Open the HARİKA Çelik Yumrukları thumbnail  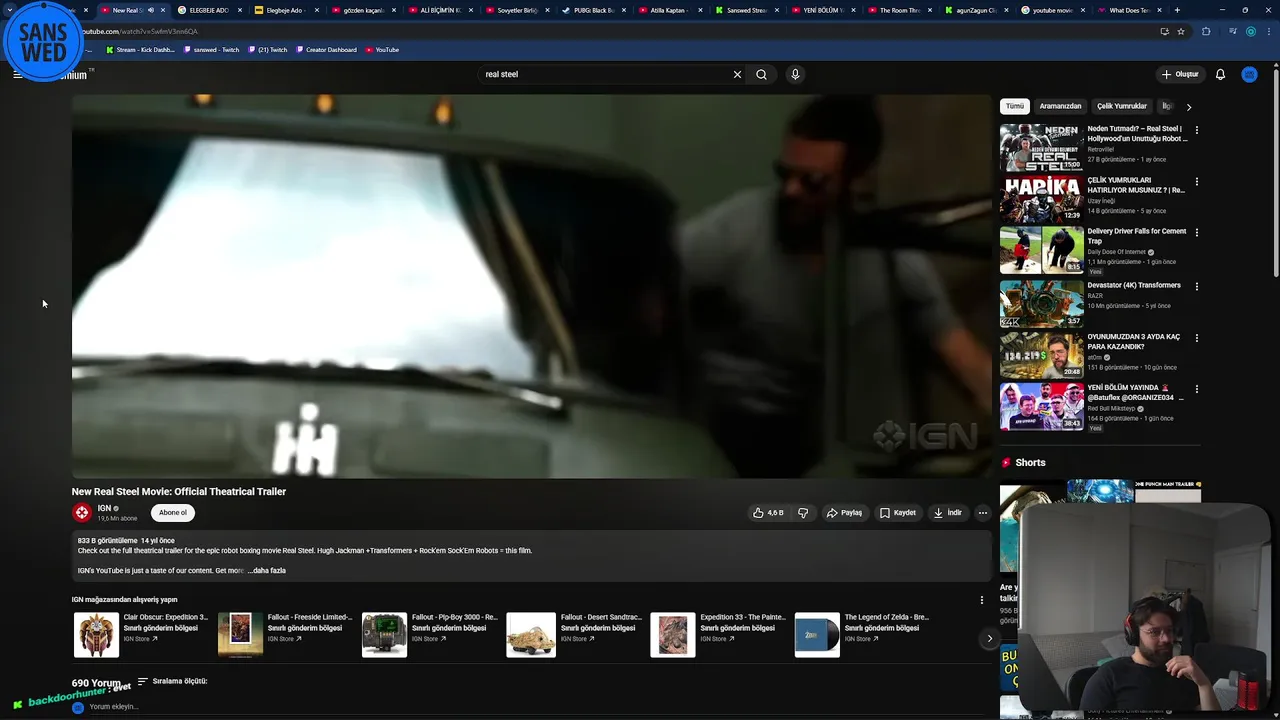click(x=1041, y=199)
